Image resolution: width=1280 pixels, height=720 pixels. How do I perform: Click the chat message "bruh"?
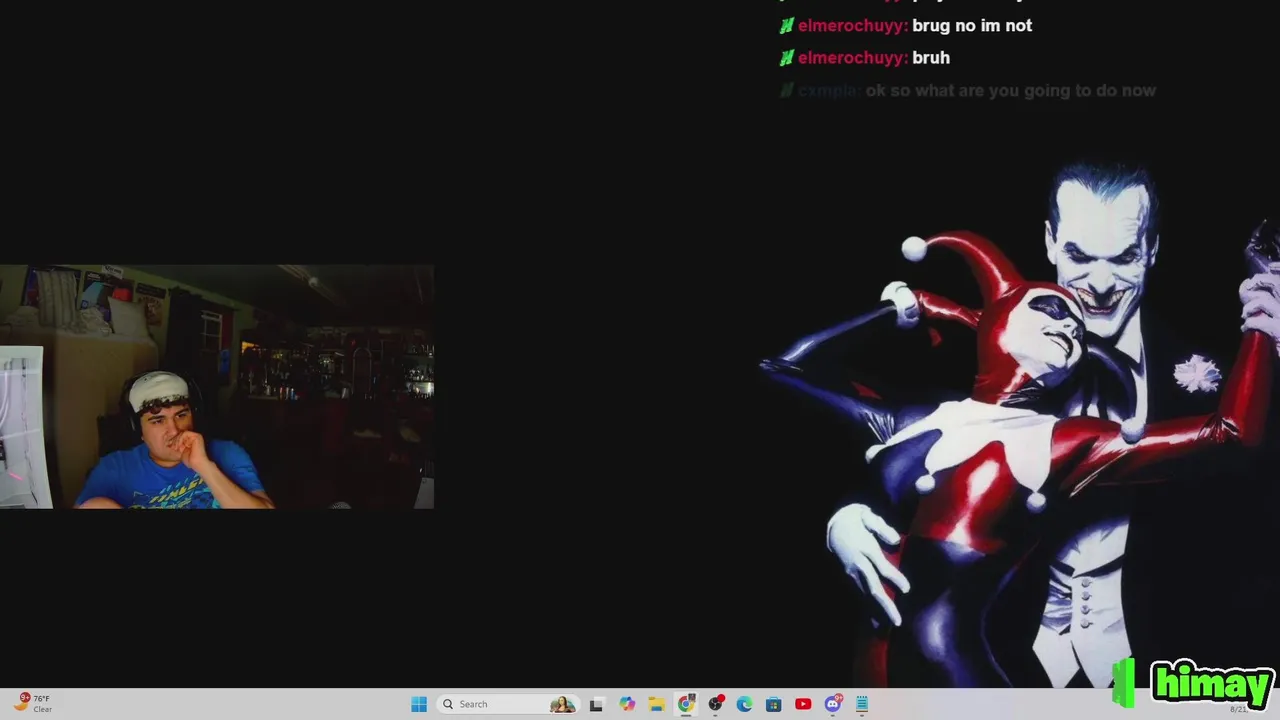coord(931,58)
